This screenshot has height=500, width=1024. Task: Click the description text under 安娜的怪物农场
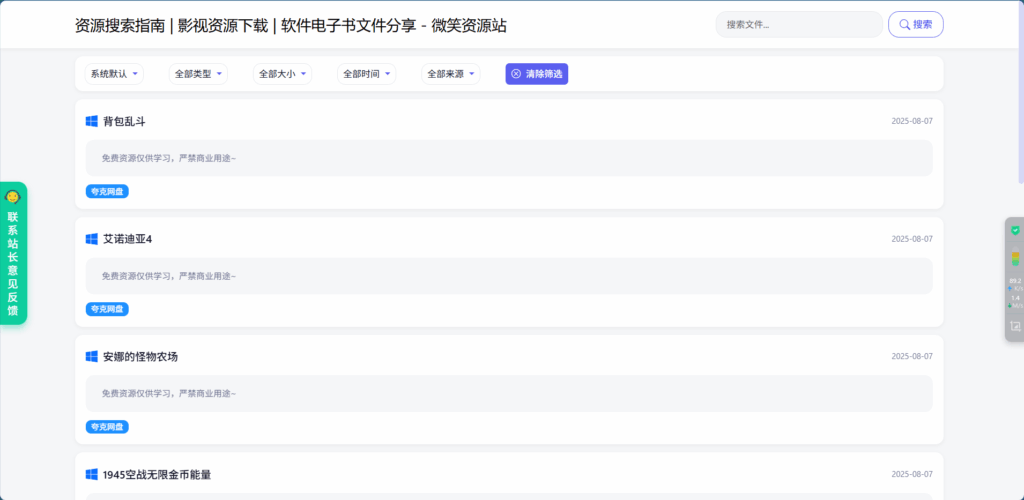(168, 394)
